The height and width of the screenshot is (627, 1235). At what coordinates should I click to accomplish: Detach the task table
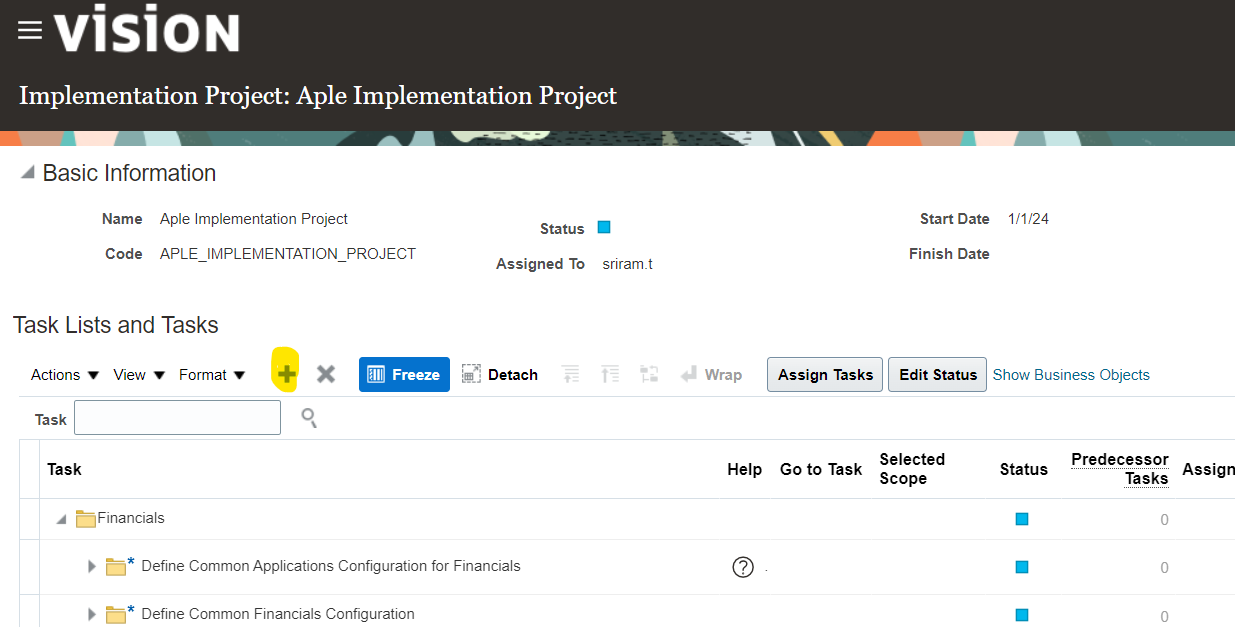point(500,374)
